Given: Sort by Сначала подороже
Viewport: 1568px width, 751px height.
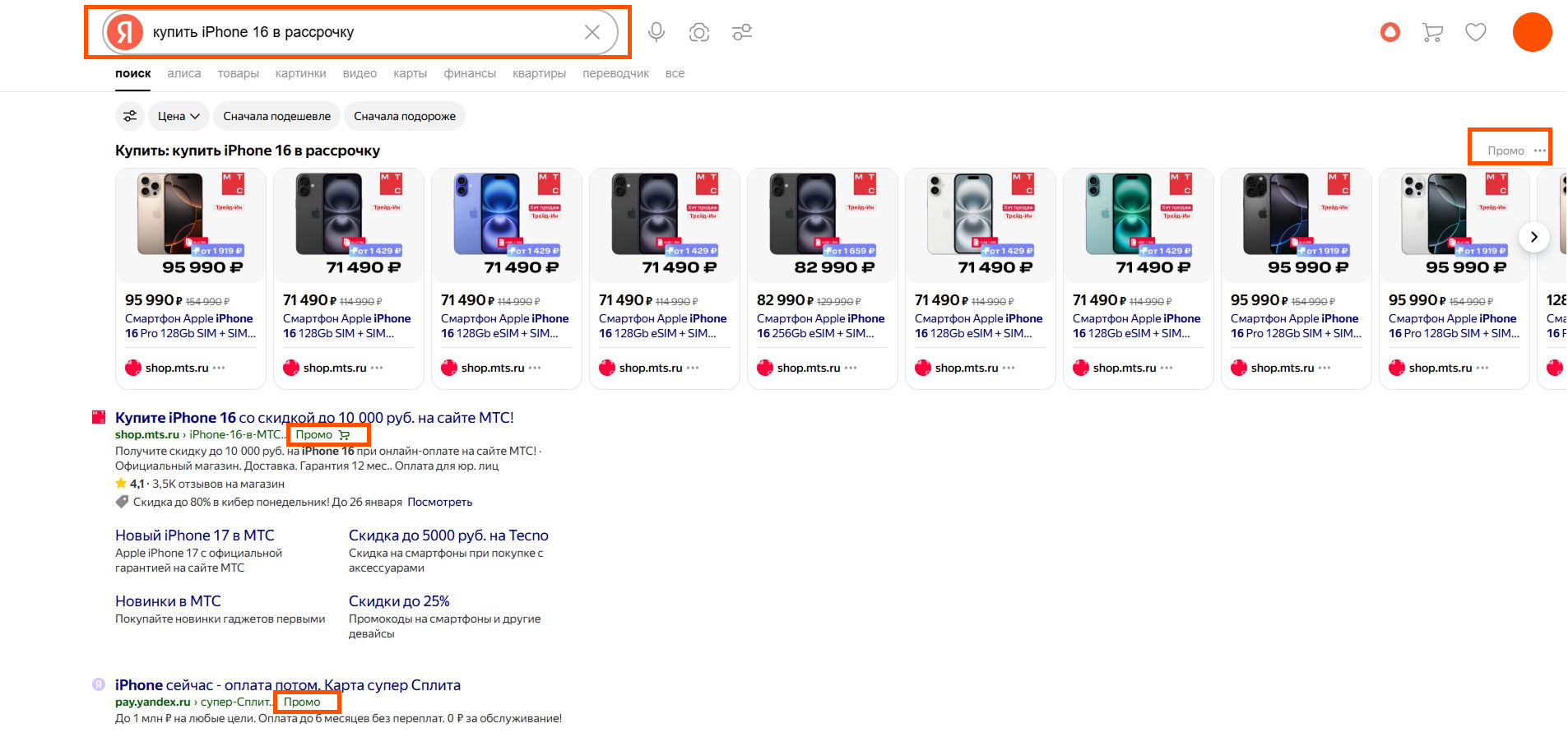Looking at the screenshot, I should (x=405, y=116).
